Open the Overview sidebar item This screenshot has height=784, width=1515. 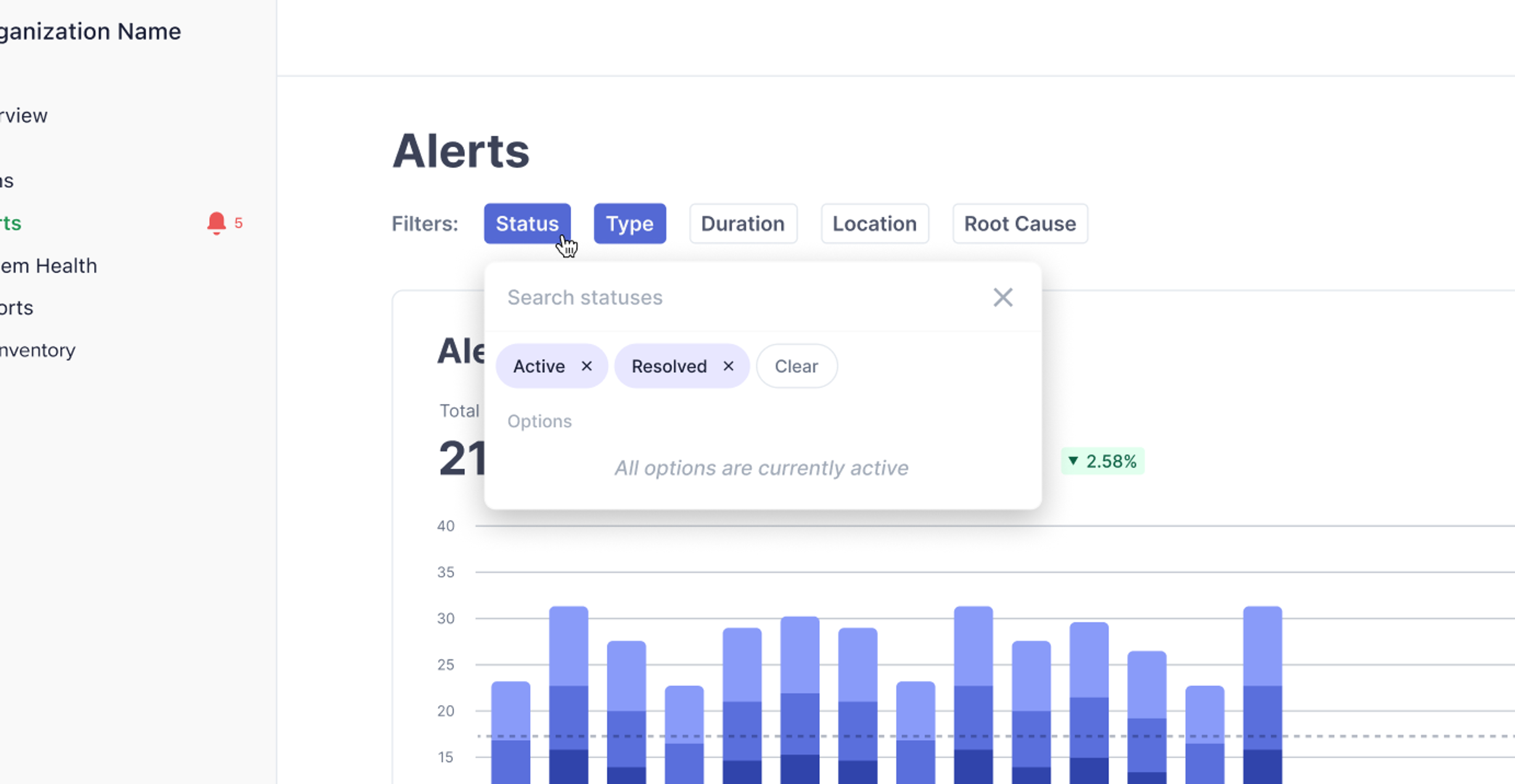click(x=24, y=116)
